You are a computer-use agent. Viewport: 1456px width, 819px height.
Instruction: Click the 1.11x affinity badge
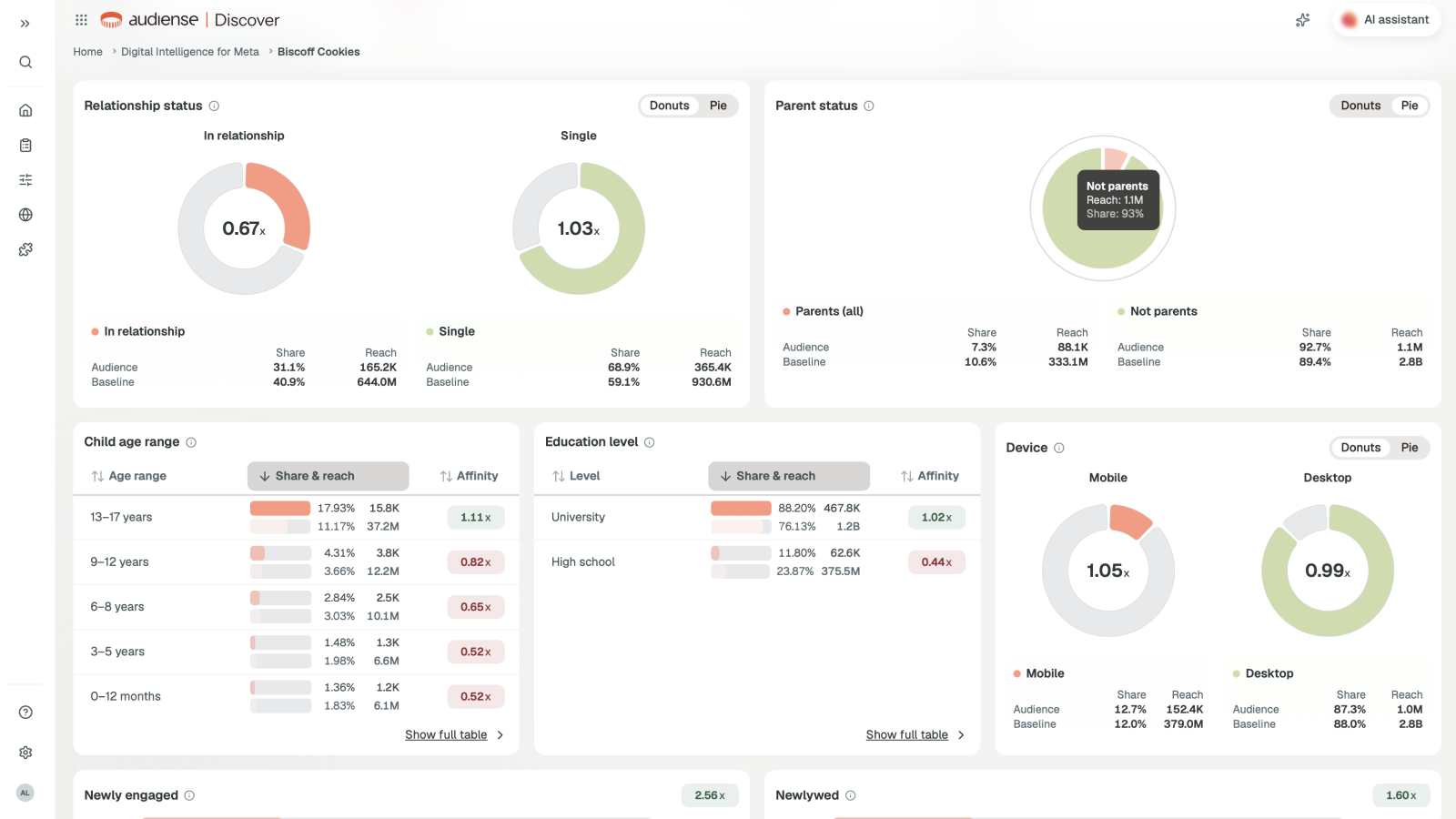476,518
